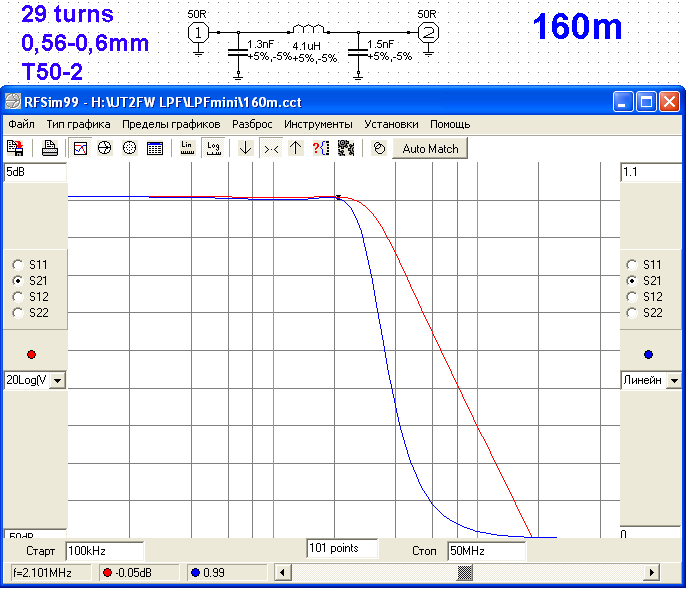The width and height of the screenshot is (688, 589).
Task: Expand the Линейн scale dropdown on right
Action: point(674,381)
